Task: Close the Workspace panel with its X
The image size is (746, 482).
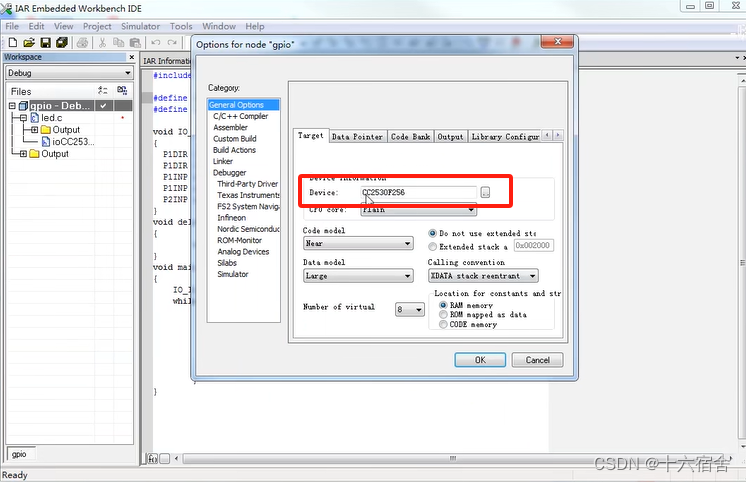Action: click(x=132, y=57)
